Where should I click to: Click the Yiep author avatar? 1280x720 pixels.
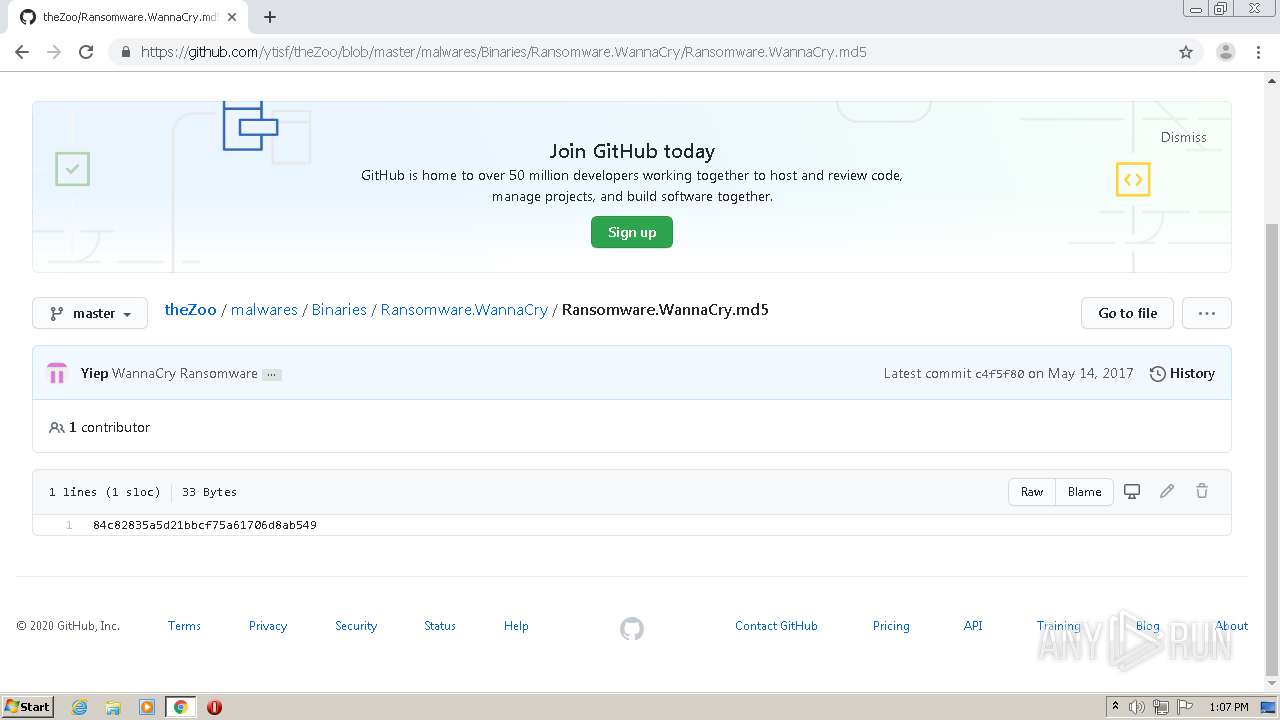pos(57,373)
